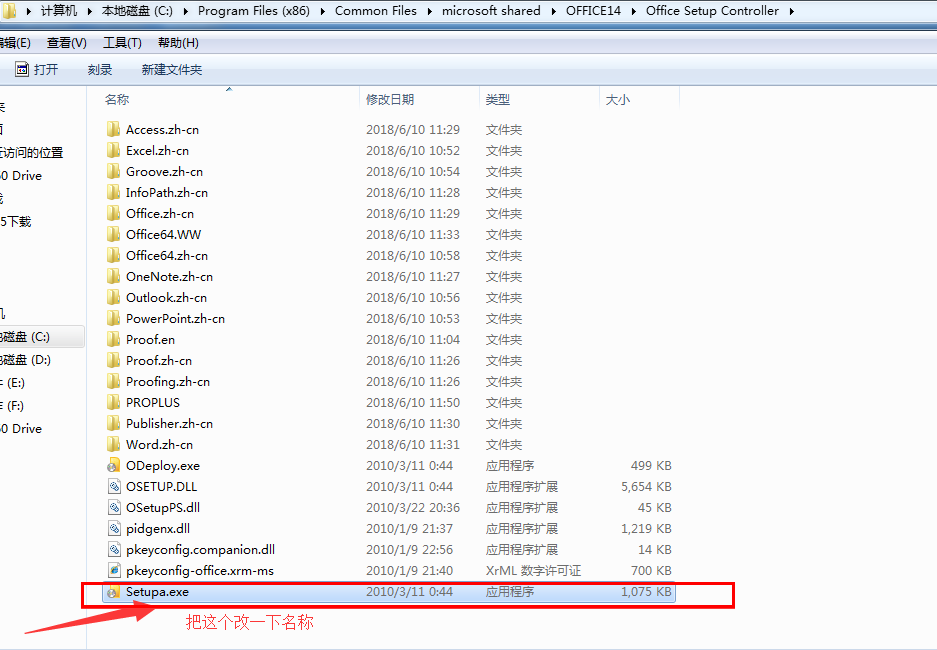Open the 帮助(H) menu
This screenshot has height=650, width=937.
click(178, 42)
